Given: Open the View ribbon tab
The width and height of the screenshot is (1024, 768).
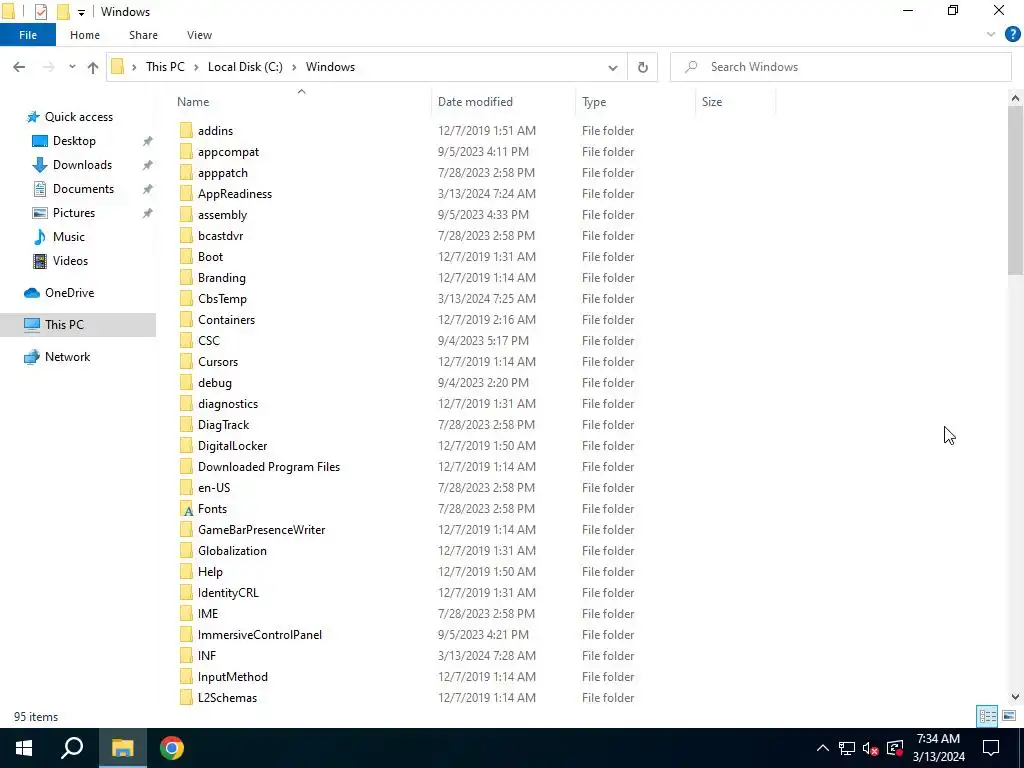Looking at the screenshot, I should click(199, 35).
